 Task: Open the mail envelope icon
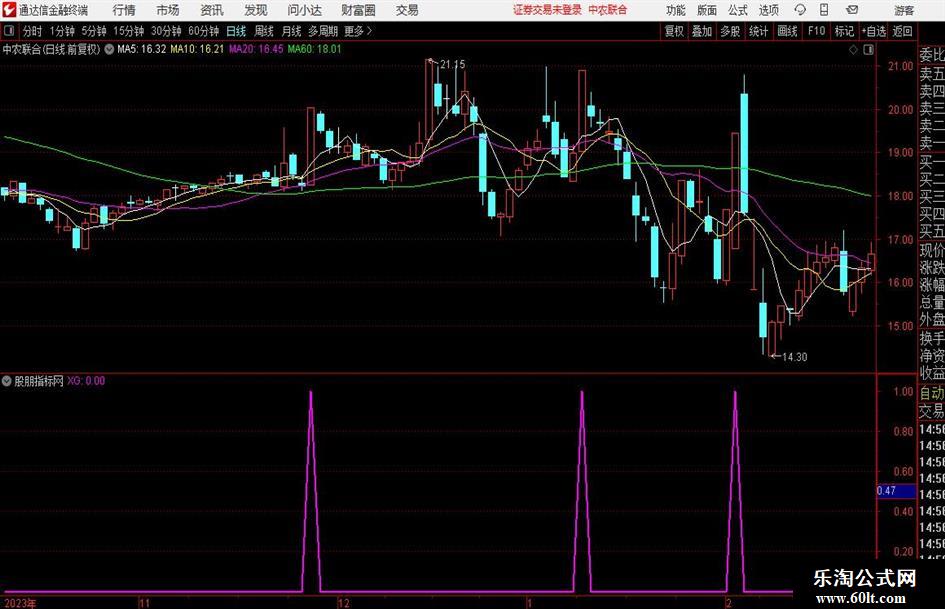pos(852,10)
